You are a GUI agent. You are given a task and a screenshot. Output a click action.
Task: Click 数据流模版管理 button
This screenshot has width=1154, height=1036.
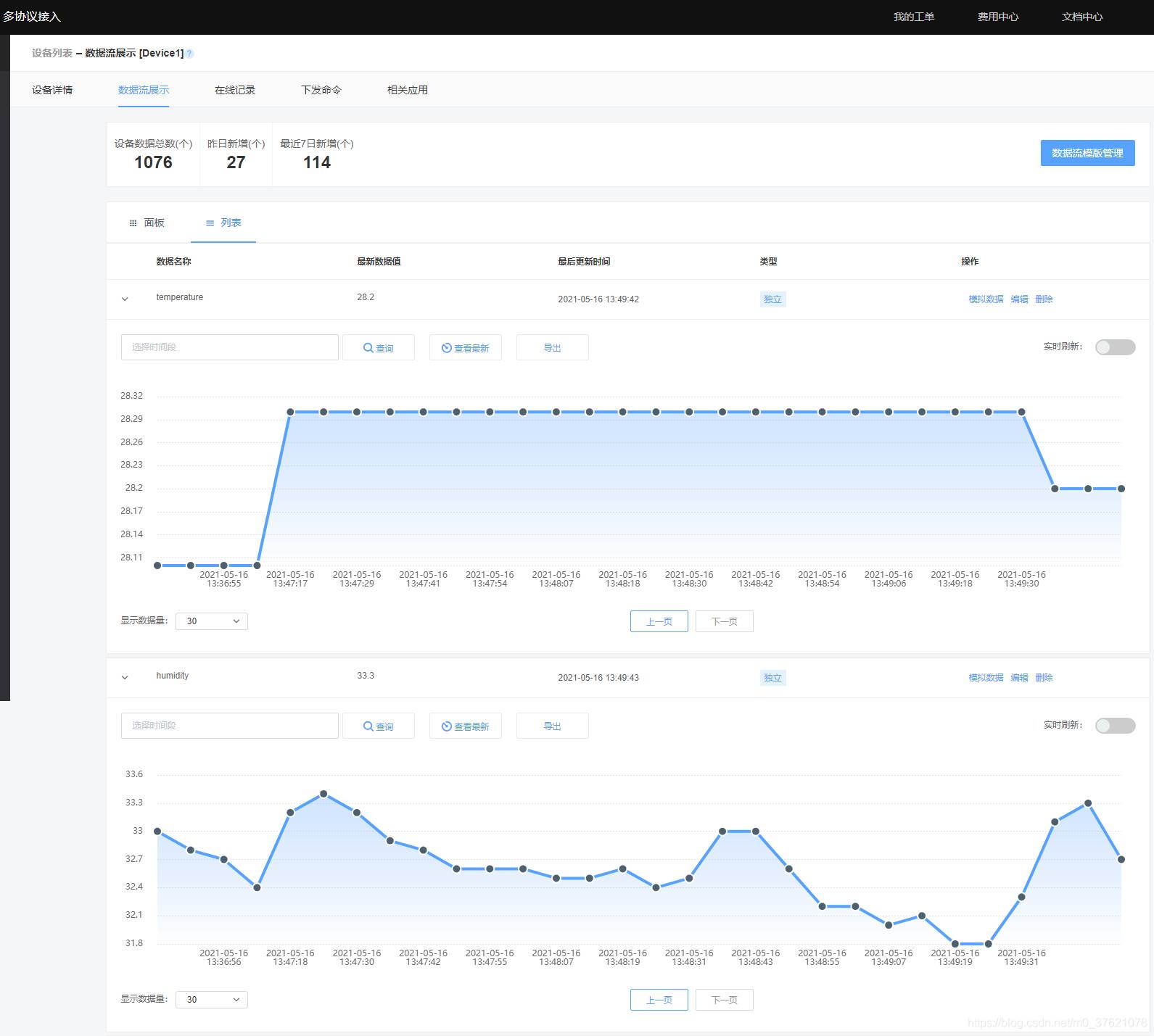[x=1088, y=153]
